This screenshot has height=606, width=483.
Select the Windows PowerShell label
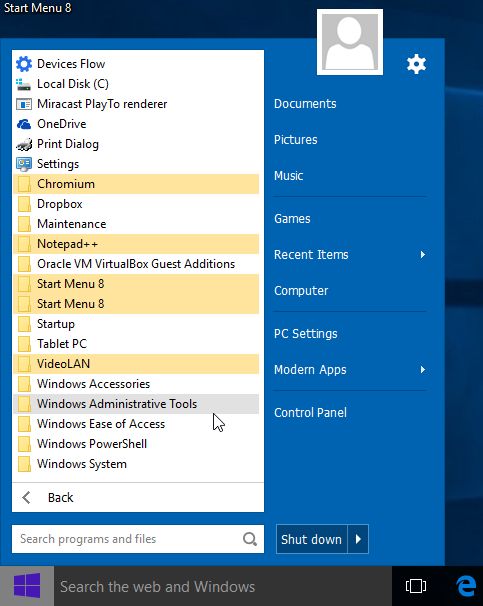point(92,444)
